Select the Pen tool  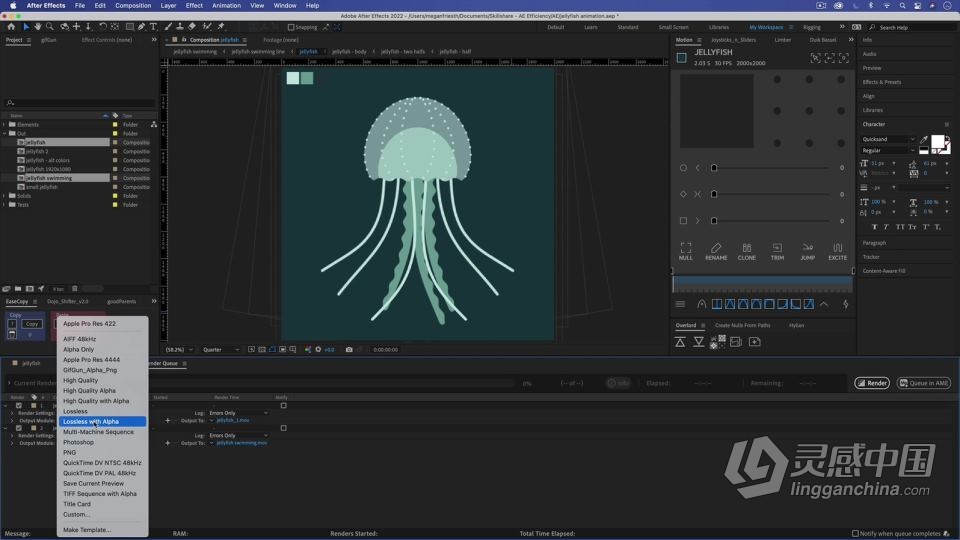point(141,27)
